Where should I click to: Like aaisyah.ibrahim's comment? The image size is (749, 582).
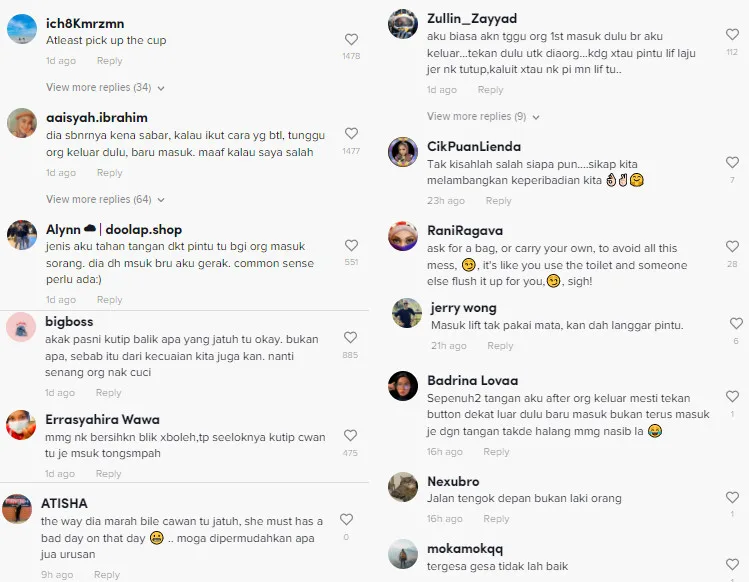(x=351, y=134)
